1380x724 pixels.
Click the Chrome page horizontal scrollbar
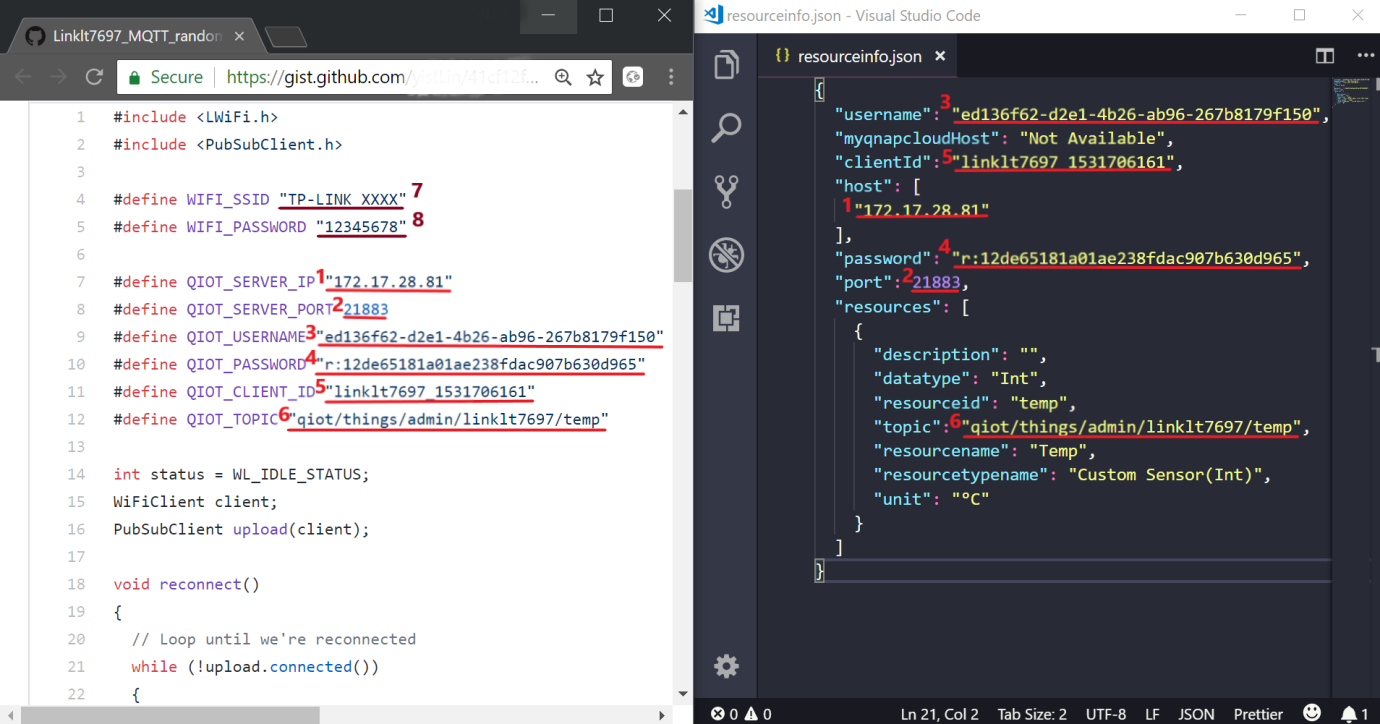tap(170, 715)
